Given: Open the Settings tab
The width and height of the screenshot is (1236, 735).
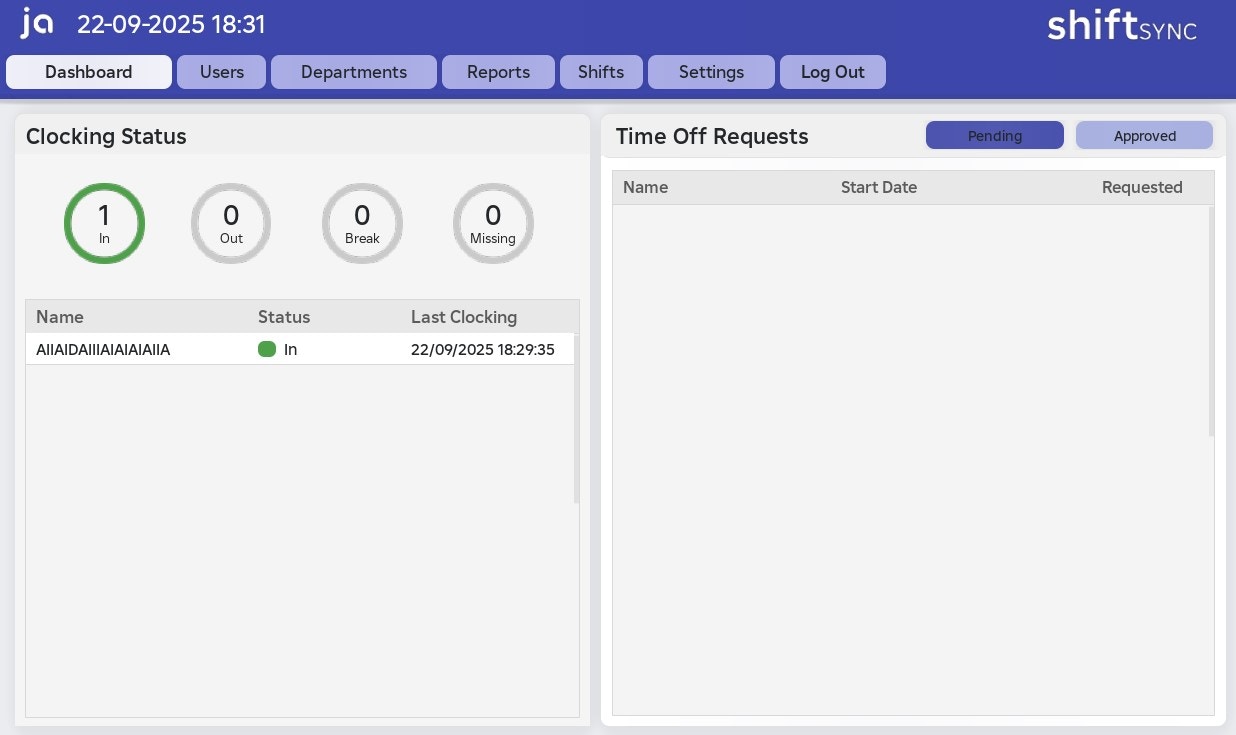Looking at the screenshot, I should click(x=711, y=72).
